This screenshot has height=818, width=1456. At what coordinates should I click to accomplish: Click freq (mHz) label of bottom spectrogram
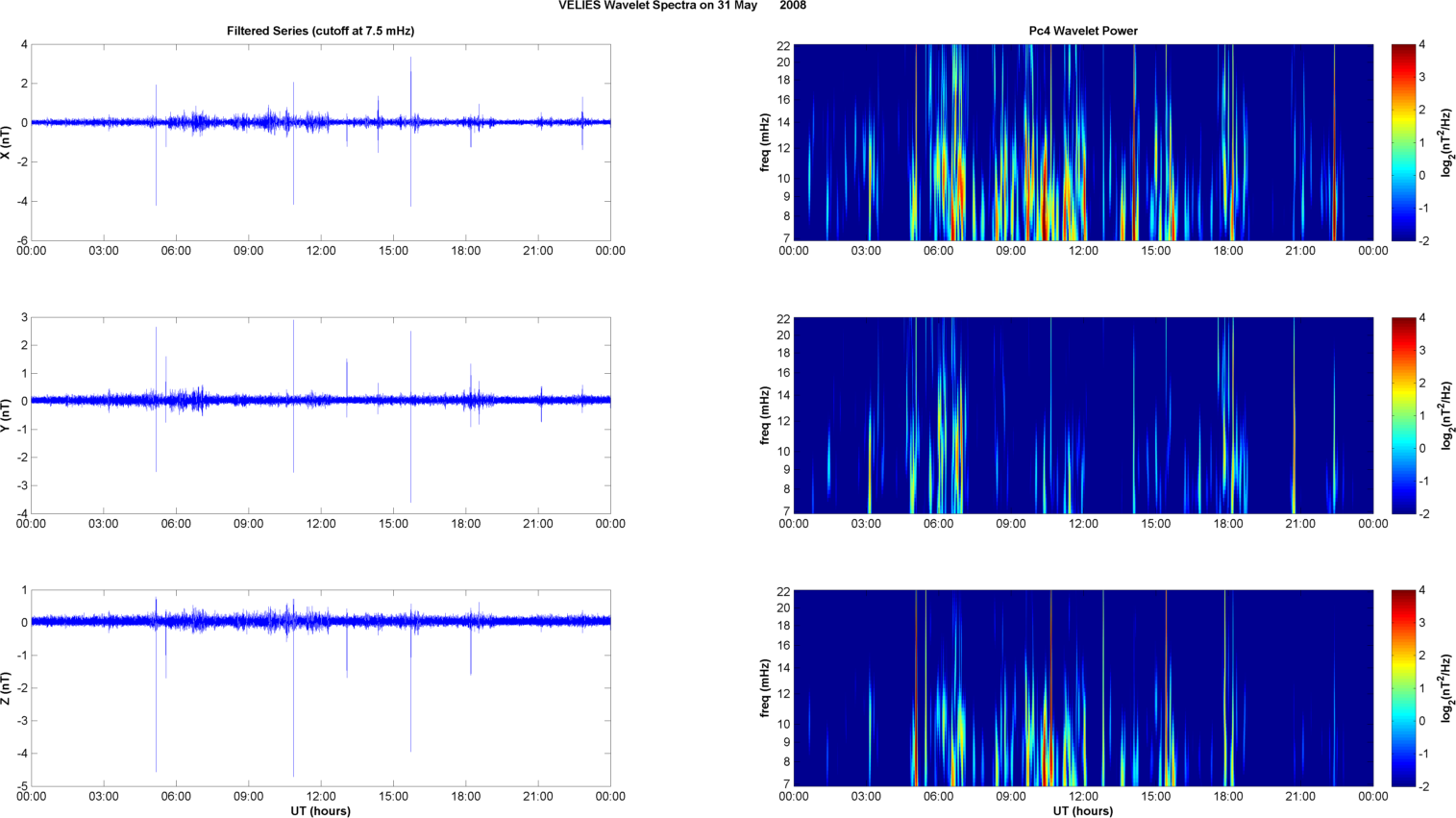765,688
